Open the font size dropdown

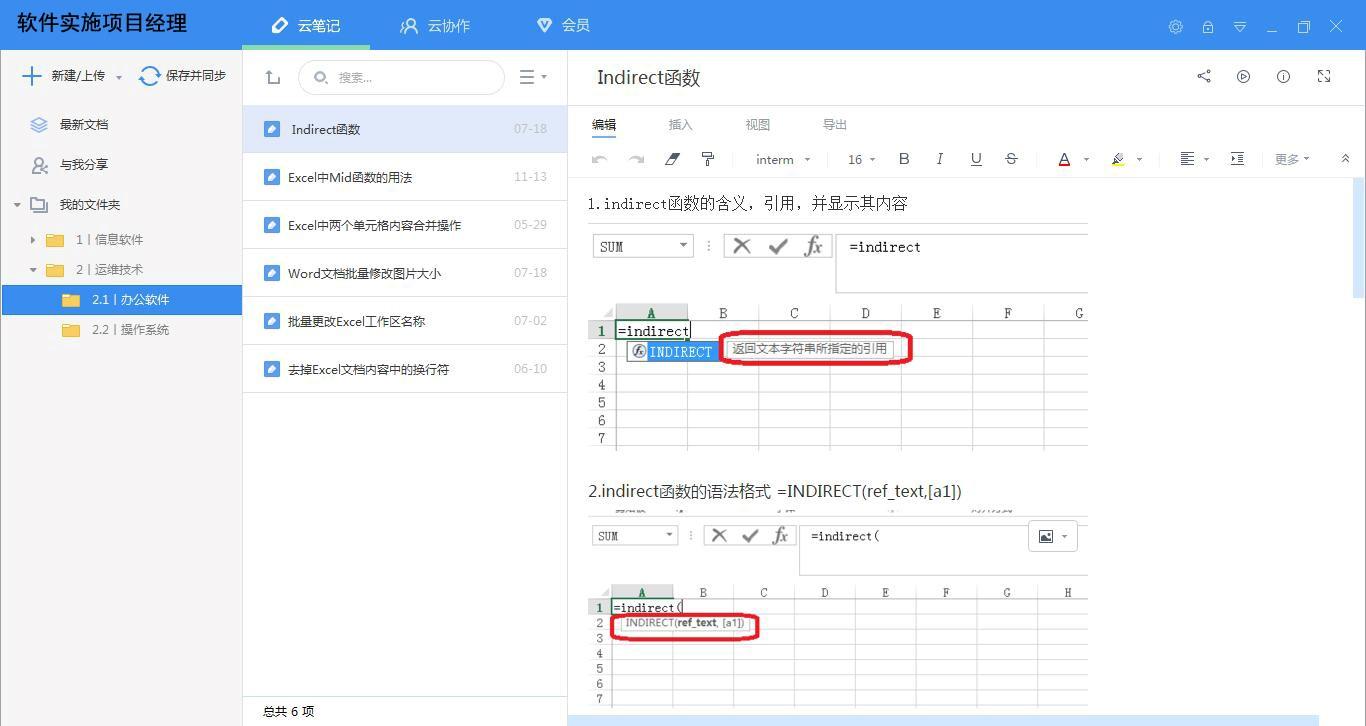pos(861,159)
